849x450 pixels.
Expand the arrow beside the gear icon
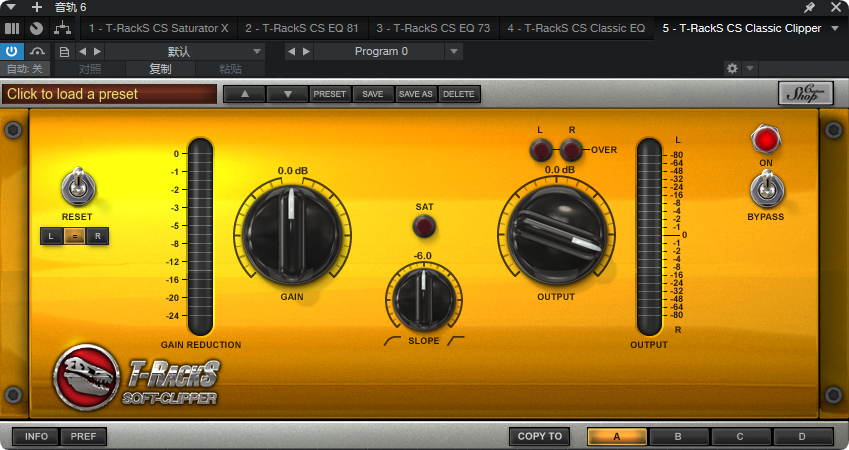[750, 69]
